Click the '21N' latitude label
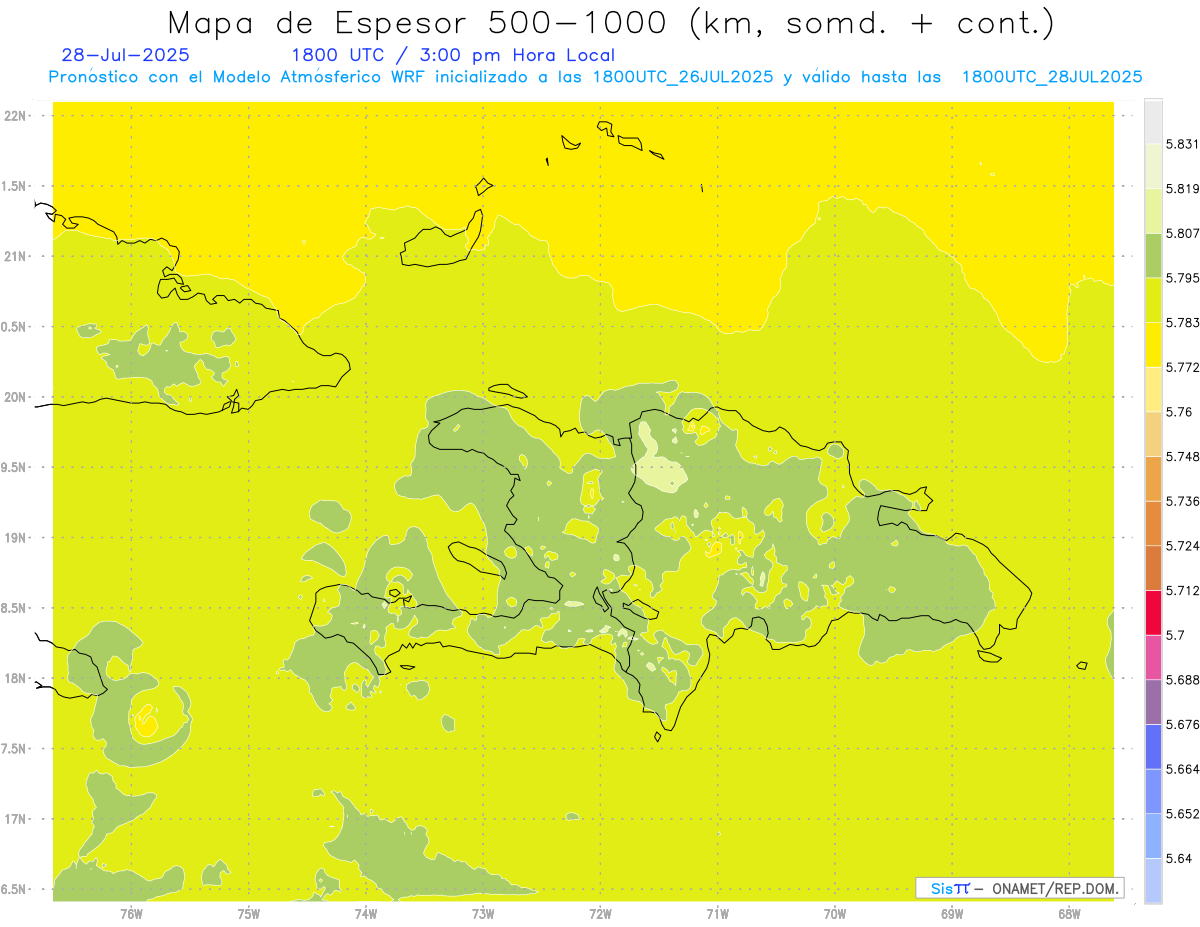This screenshot has width=1200, height=927. [15, 256]
